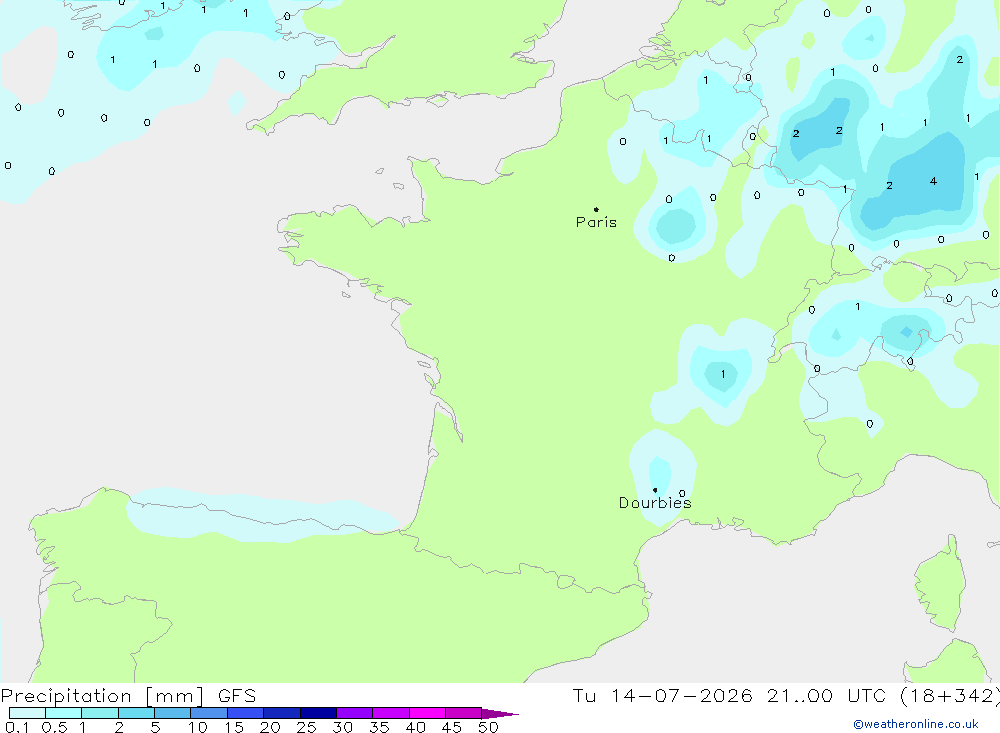This screenshot has height=733, width=1000.
Task: Click the Paris city label
Action: [x=596, y=222]
